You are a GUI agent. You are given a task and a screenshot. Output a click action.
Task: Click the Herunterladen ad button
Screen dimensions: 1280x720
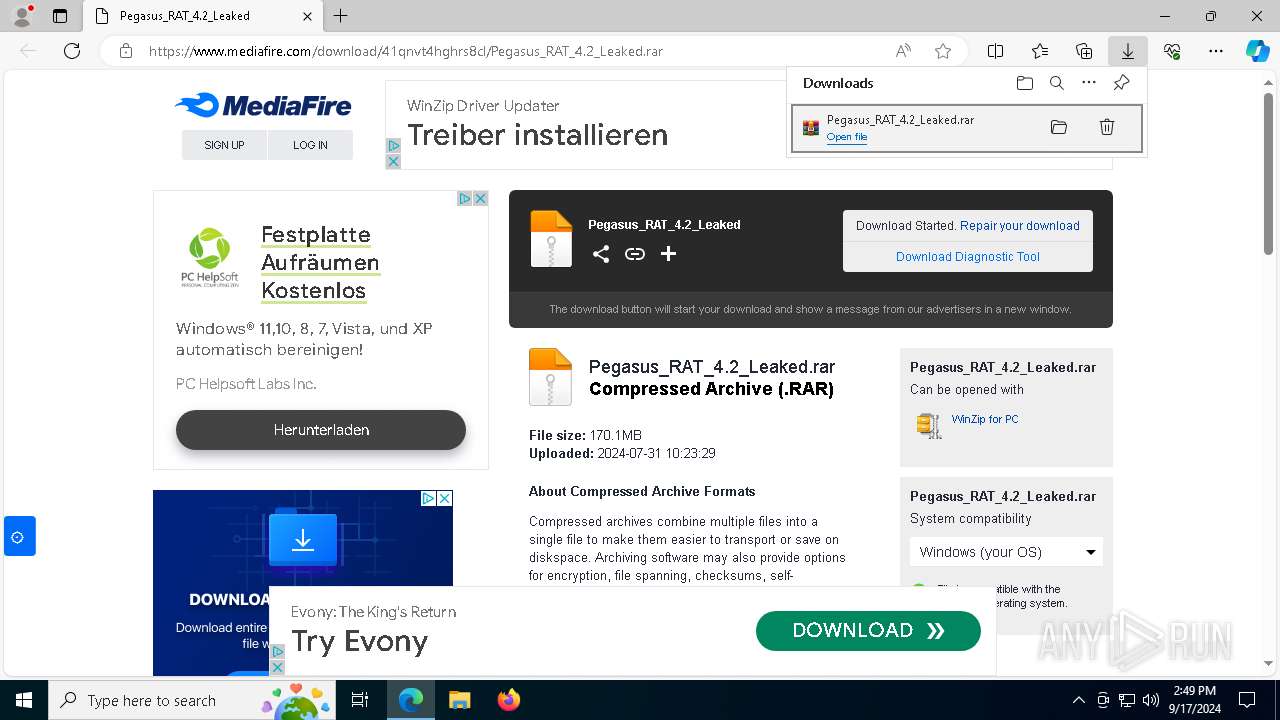321,430
